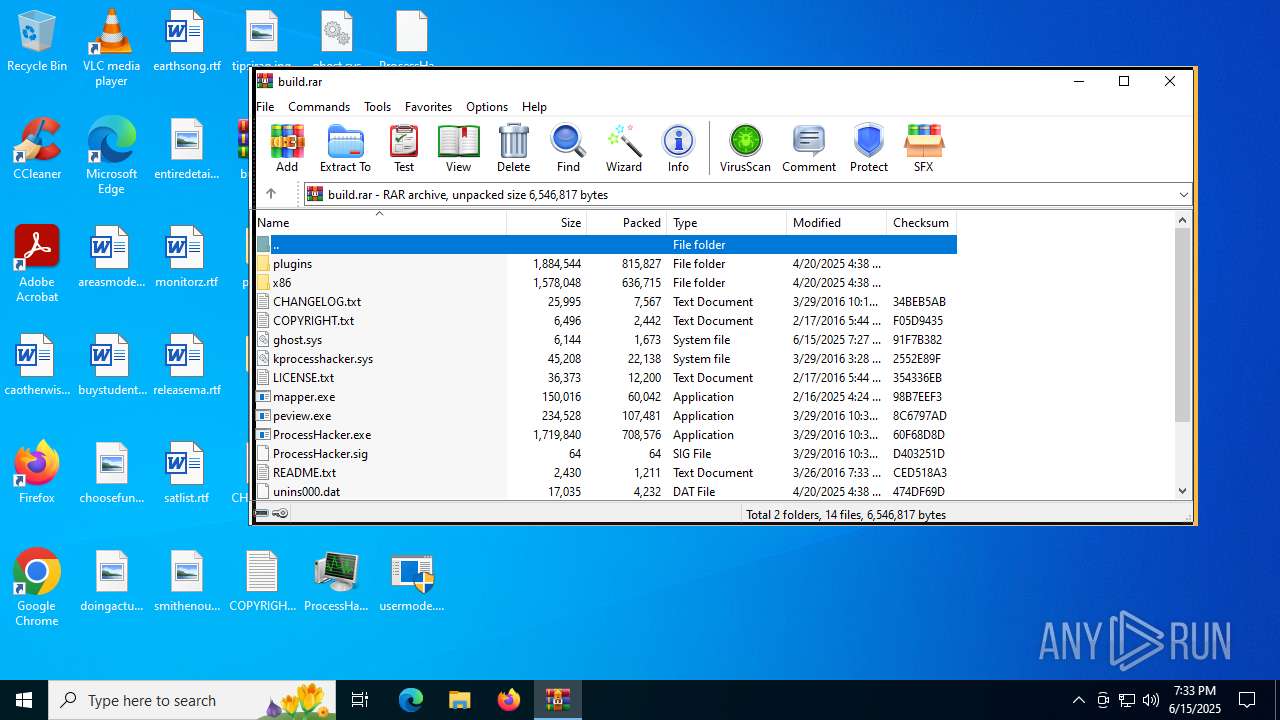Open Microsoft Edge desktop shortcut
The width and height of the screenshot is (1280, 720).
click(x=111, y=157)
